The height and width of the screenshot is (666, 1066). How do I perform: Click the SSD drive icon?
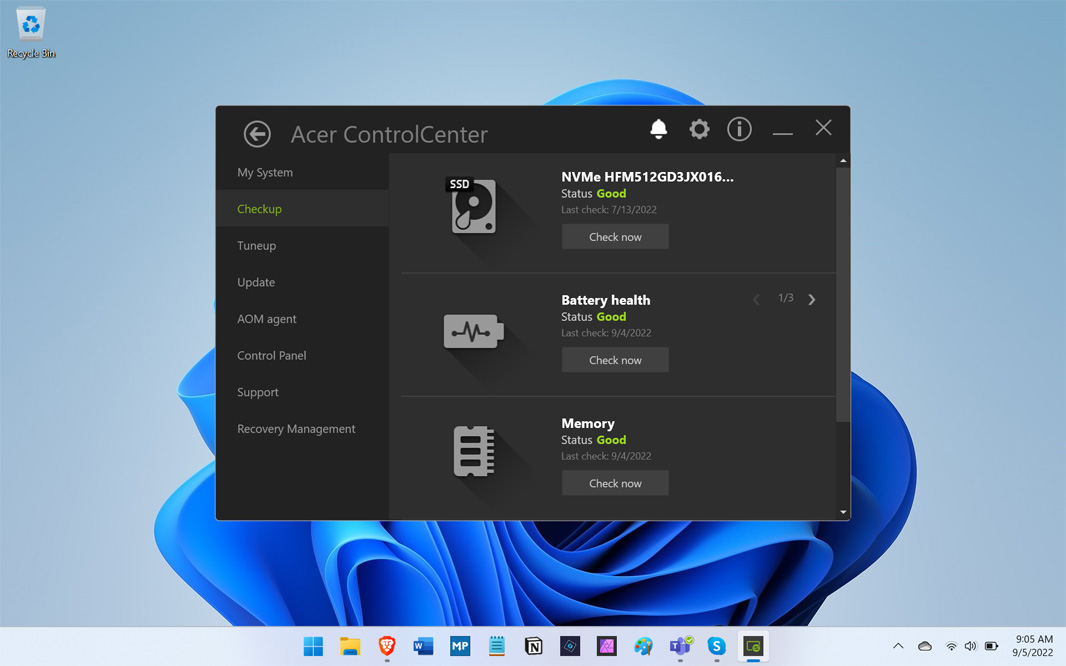pos(473,205)
